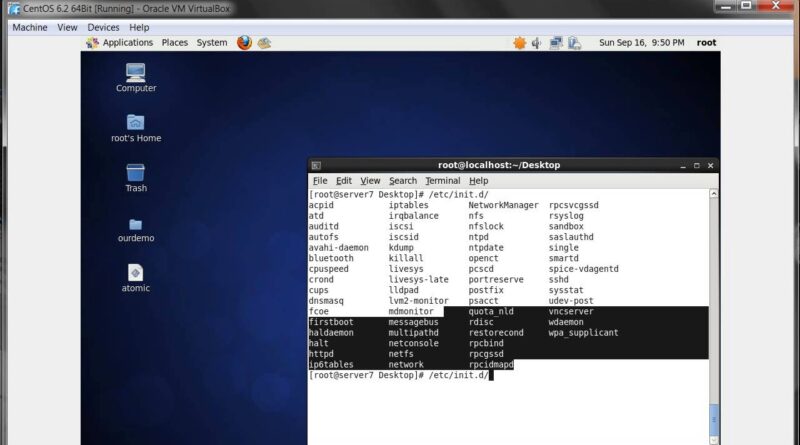The height and width of the screenshot is (445, 800).
Task: Maximize the terminal window
Action: point(696,166)
